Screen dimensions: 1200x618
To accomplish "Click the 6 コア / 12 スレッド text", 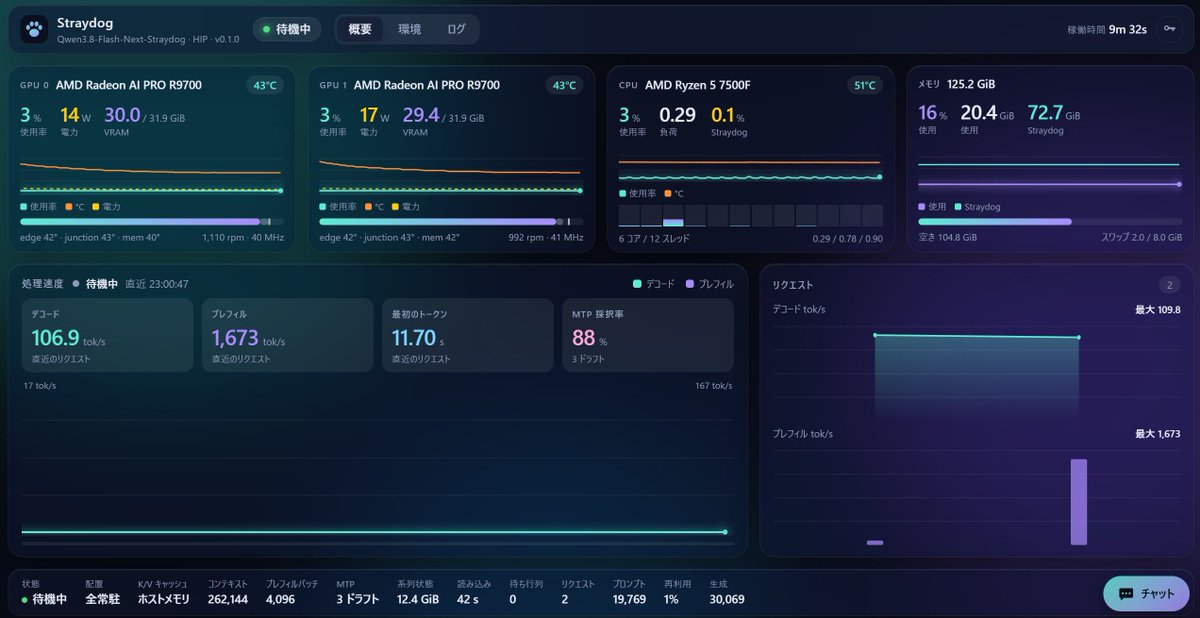I will (654, 238).
